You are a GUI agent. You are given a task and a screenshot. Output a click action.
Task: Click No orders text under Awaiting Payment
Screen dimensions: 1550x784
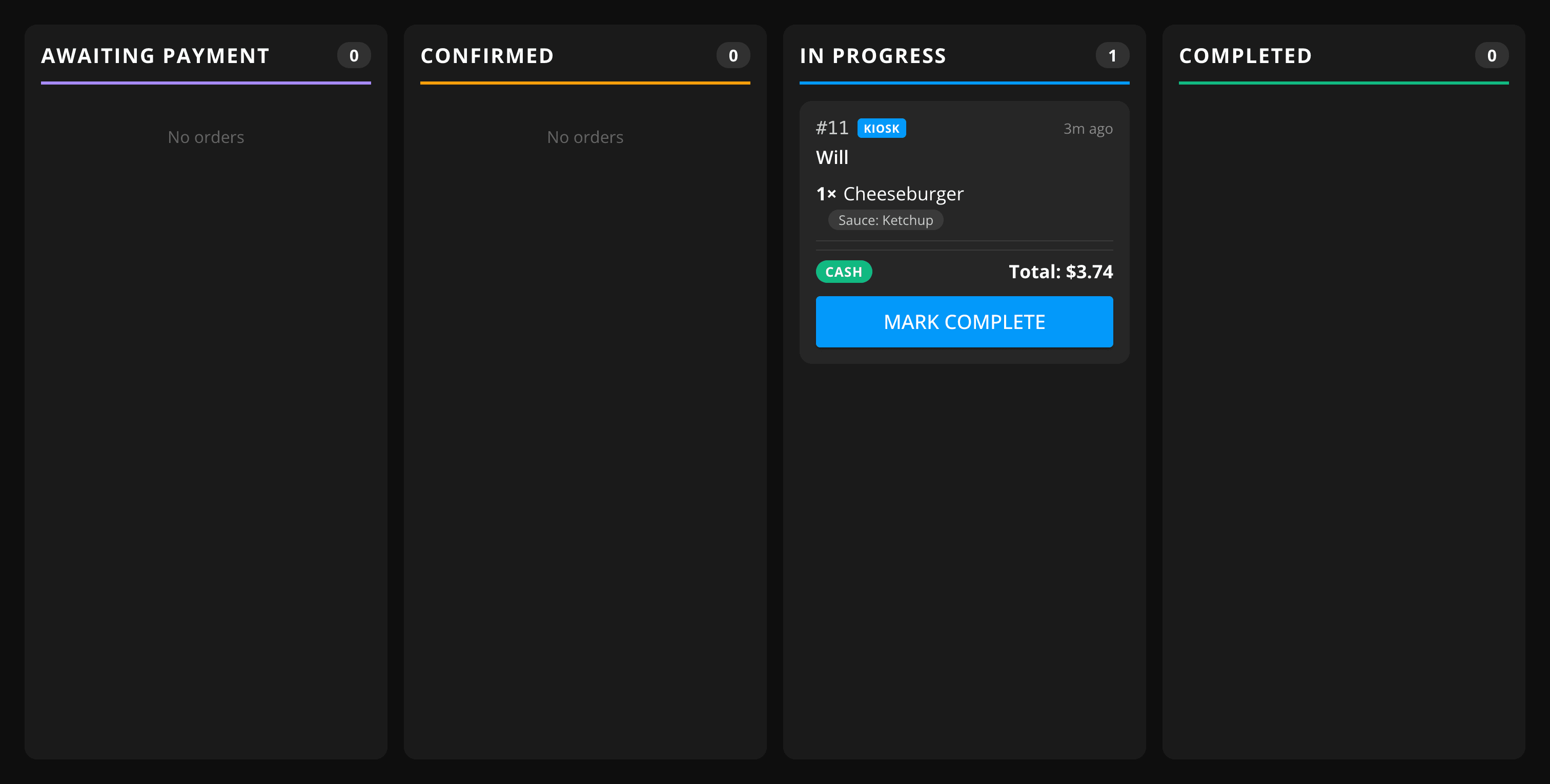(206, 137)
